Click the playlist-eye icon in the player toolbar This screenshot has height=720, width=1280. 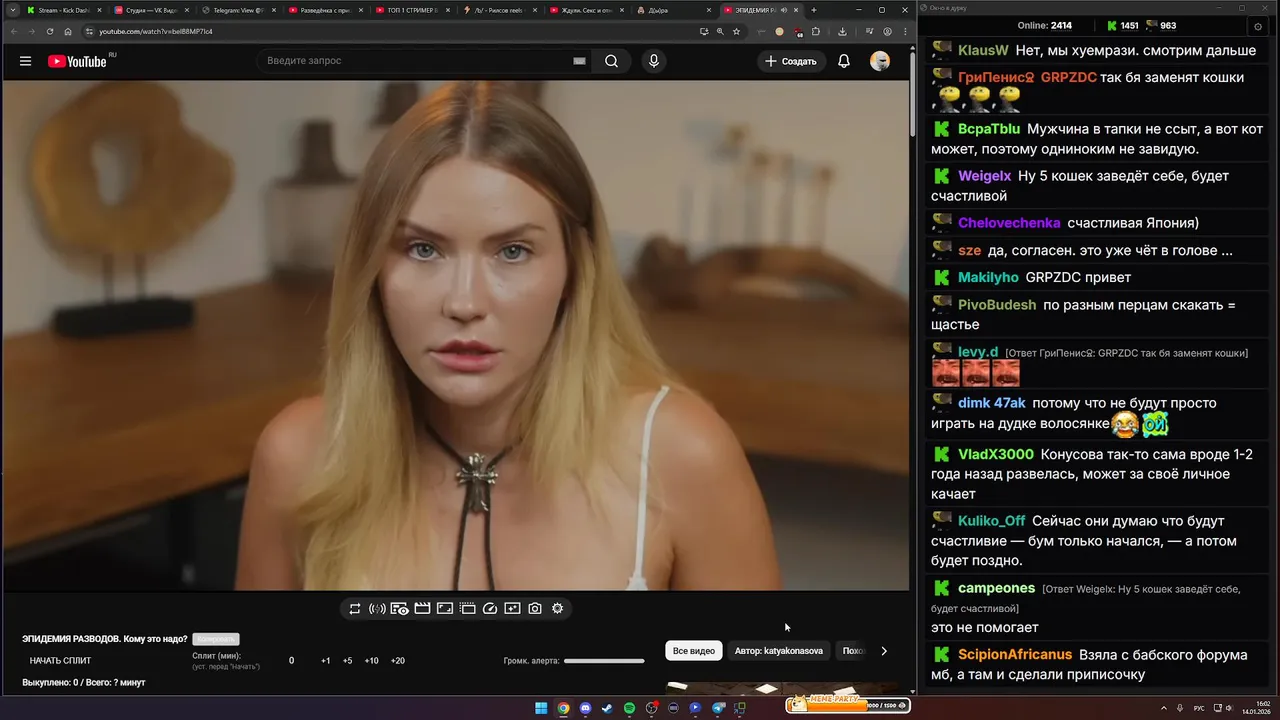pos(400,608)
